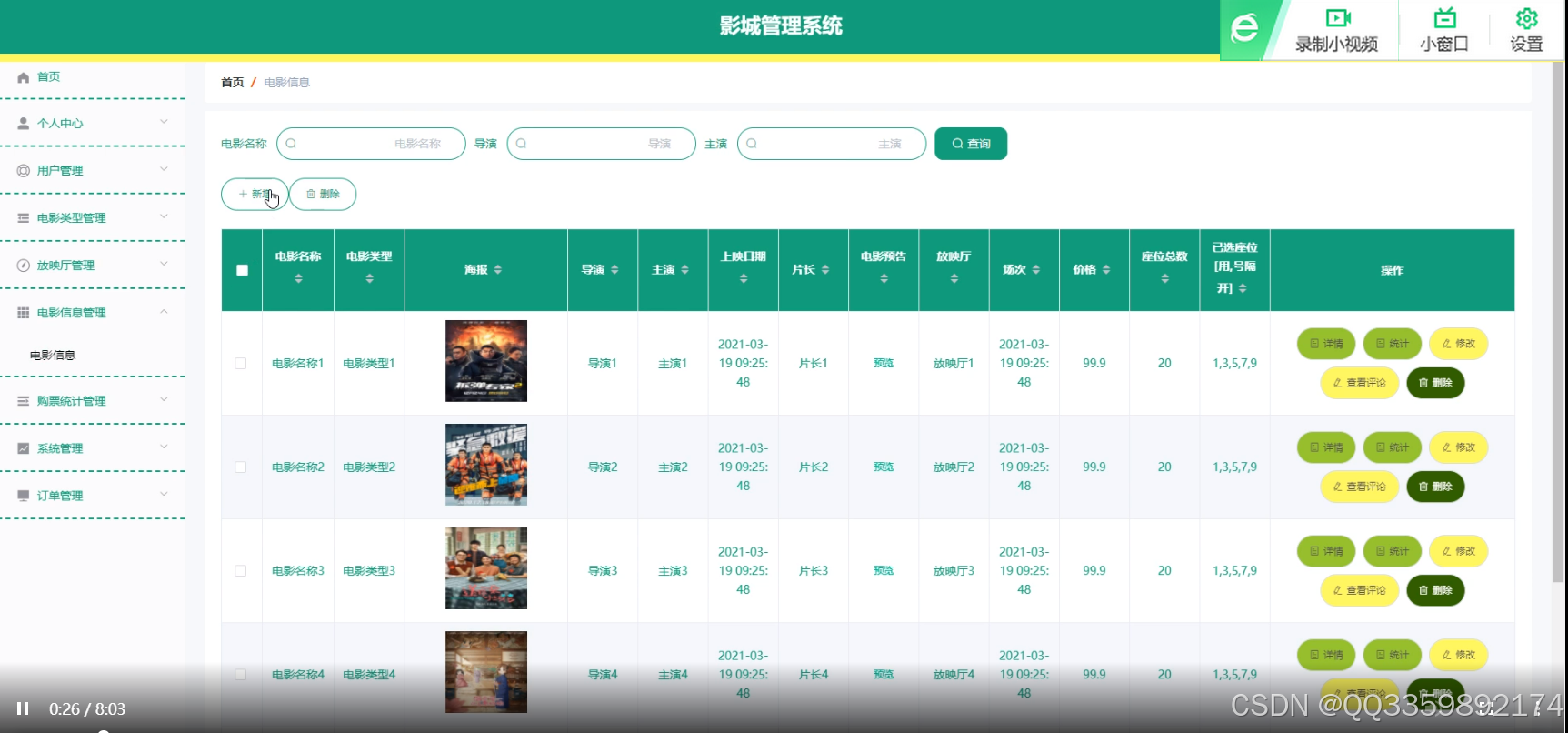The width and height of the screenshot is (1568, 733).
Task: Open the poster thumbnail of 电影名称2
Action: (486, 465)
